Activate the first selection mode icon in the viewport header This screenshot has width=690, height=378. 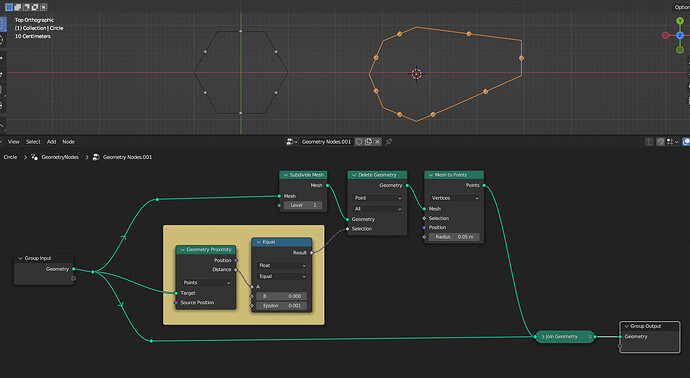(x=9, y=7)
